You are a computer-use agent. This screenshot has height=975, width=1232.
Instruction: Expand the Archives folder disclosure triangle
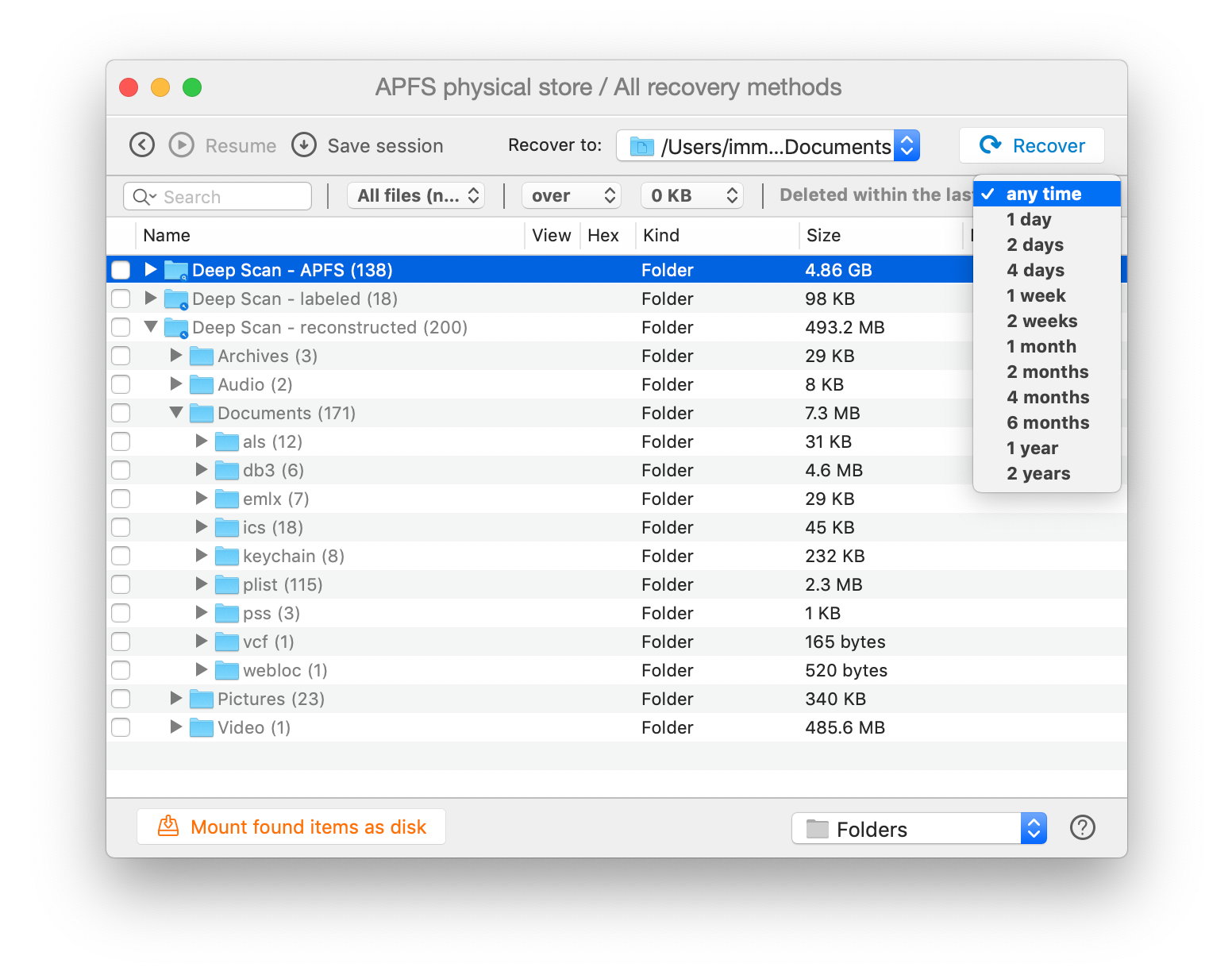coord(175,356)
